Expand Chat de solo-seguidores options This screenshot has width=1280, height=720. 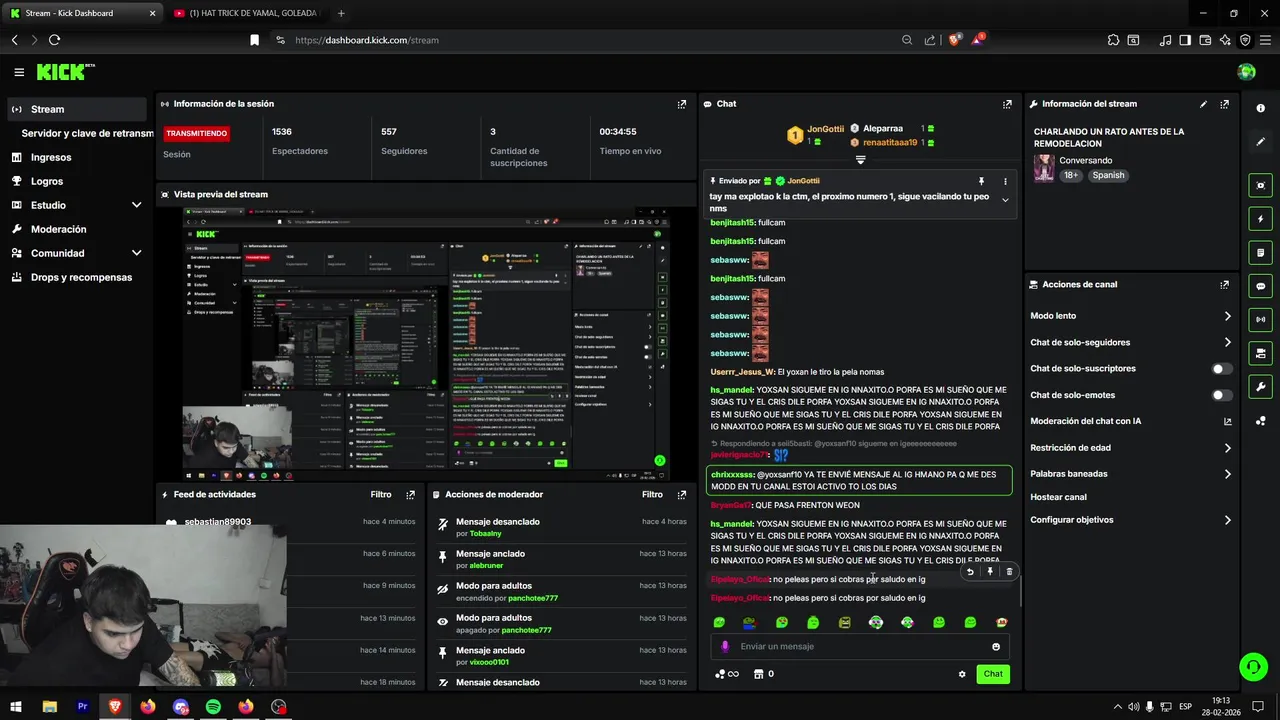point(1227,343)
